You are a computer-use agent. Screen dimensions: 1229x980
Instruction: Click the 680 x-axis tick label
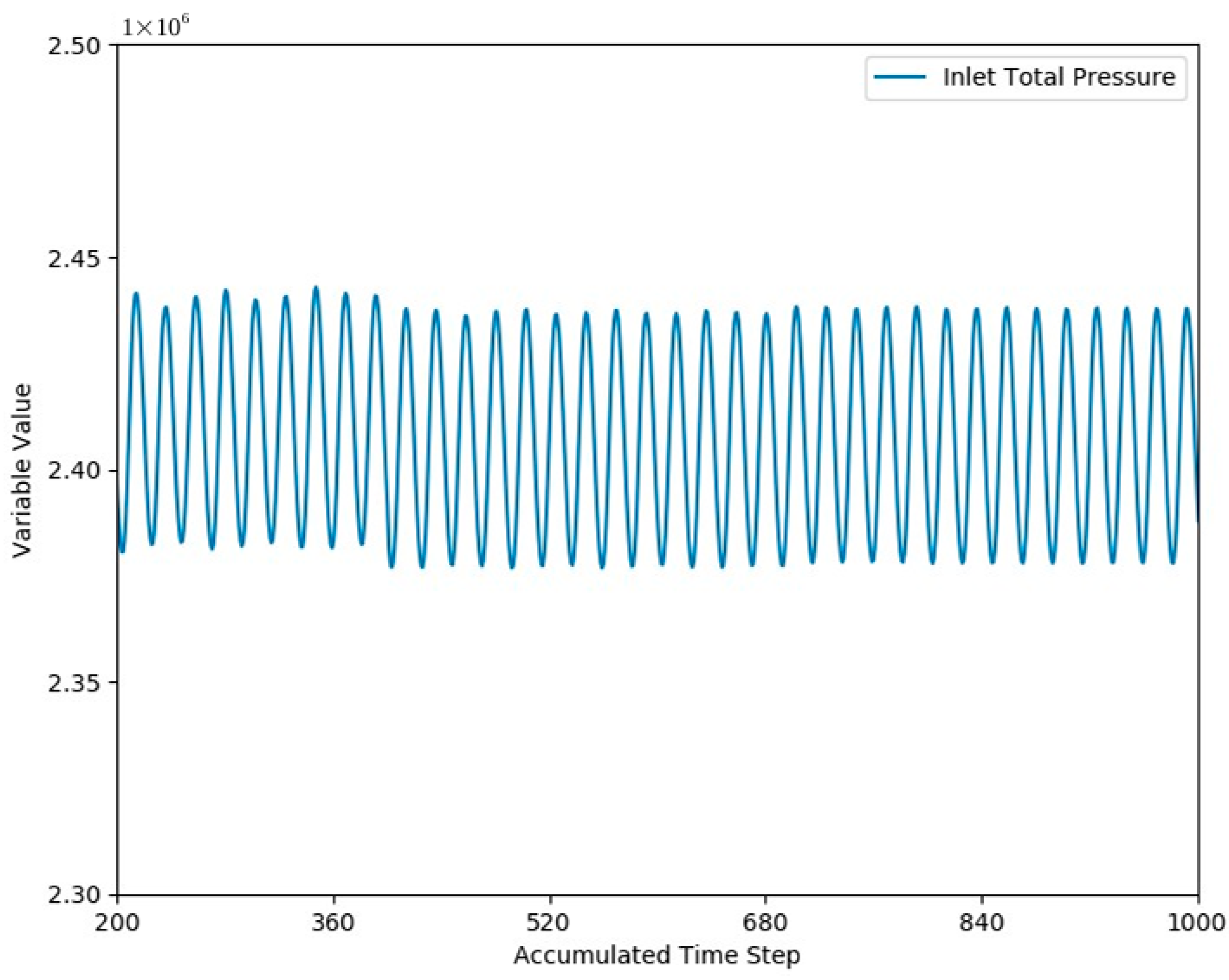(765, 923)
